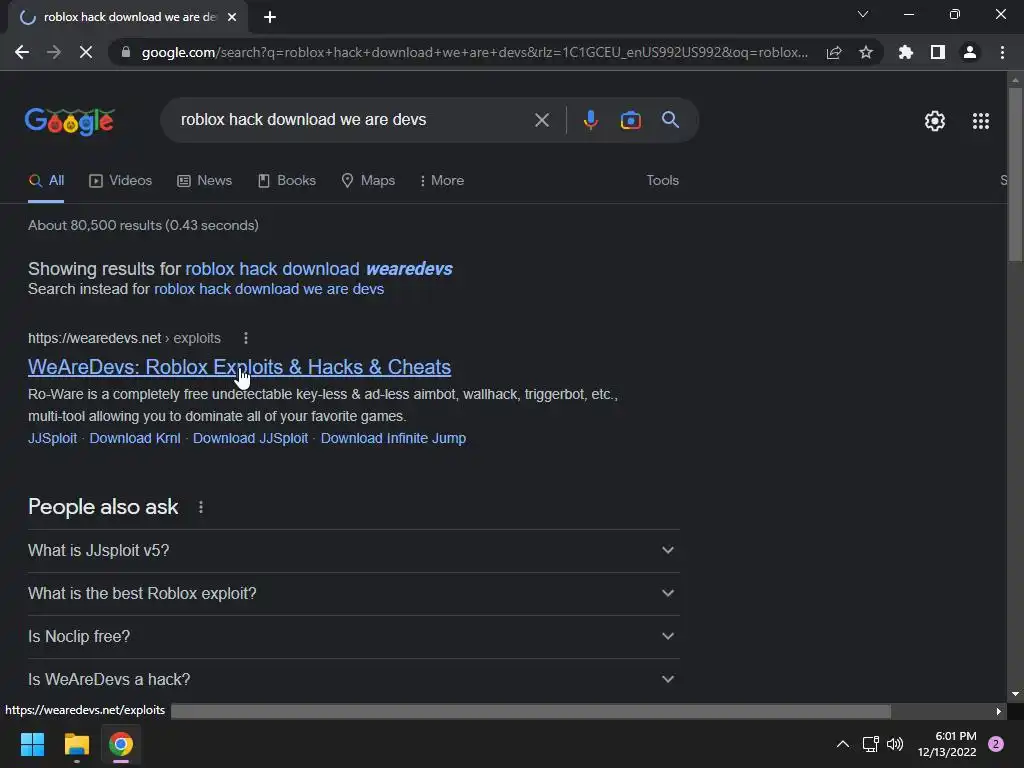
Task: Open a new tab with the plus button
Action: (x=270, y=17)
